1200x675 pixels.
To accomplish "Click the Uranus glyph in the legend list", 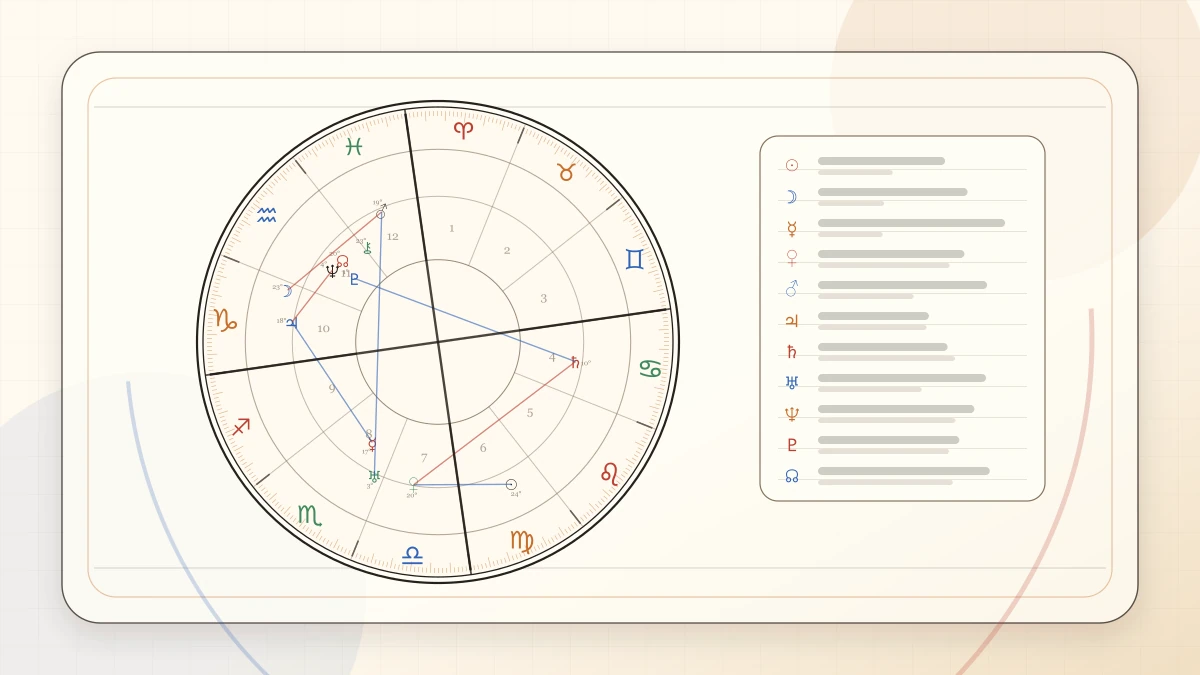I will pyautogui.click(x=792, y=383).
